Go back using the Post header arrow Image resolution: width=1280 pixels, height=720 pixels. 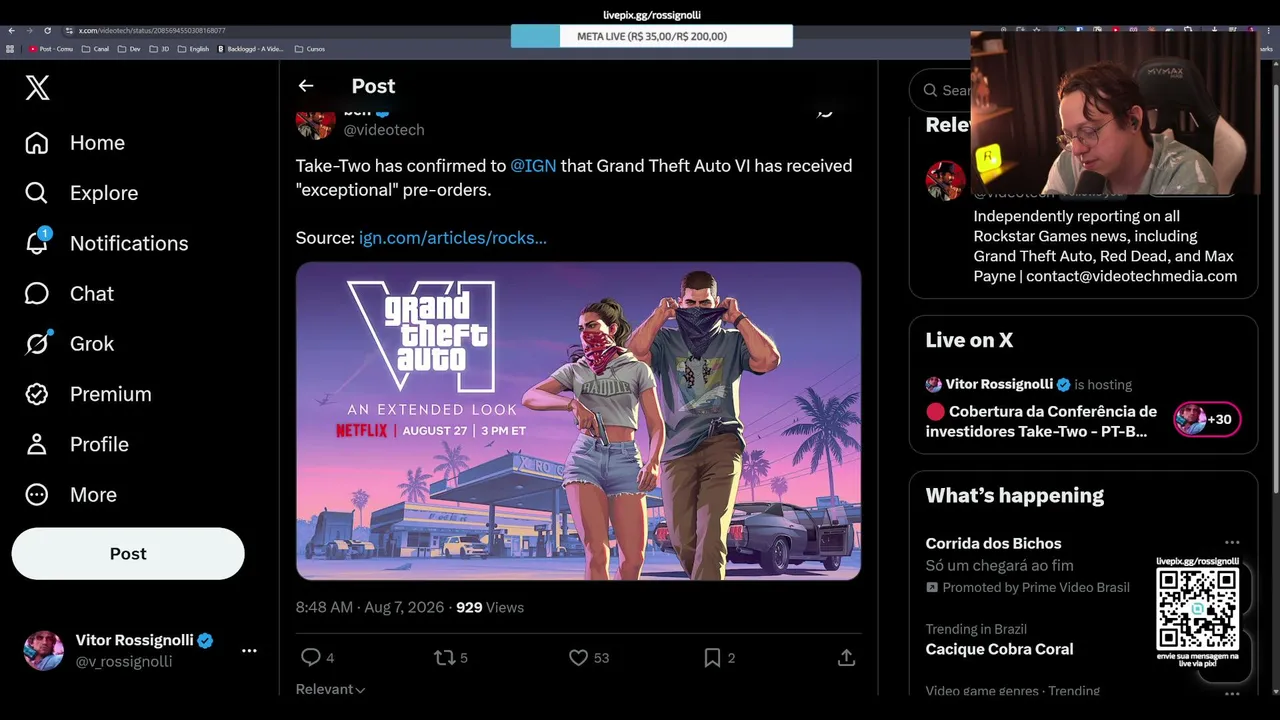pos(306,86)
